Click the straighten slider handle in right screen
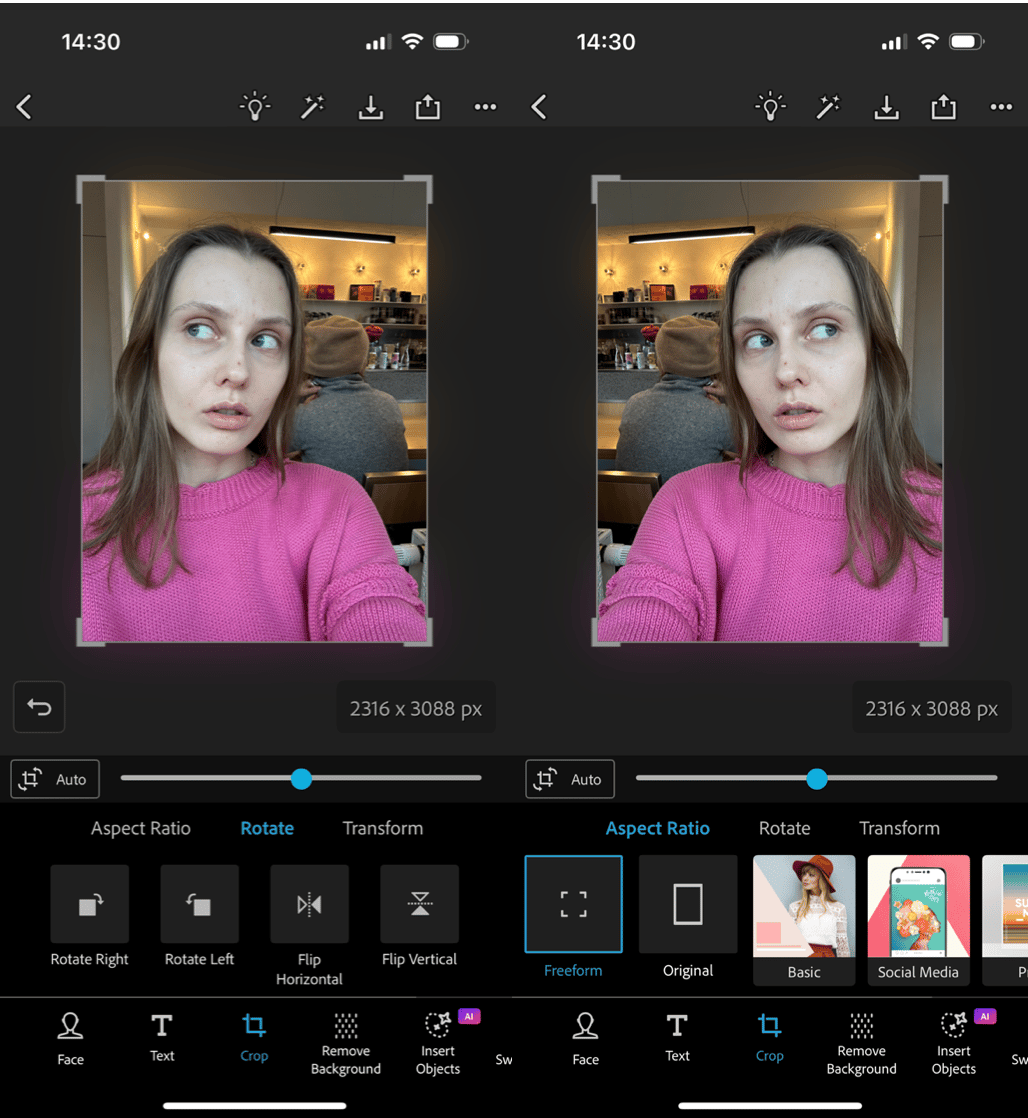The width and height of the screenshot is (1028, 1118). click(817, 779)
